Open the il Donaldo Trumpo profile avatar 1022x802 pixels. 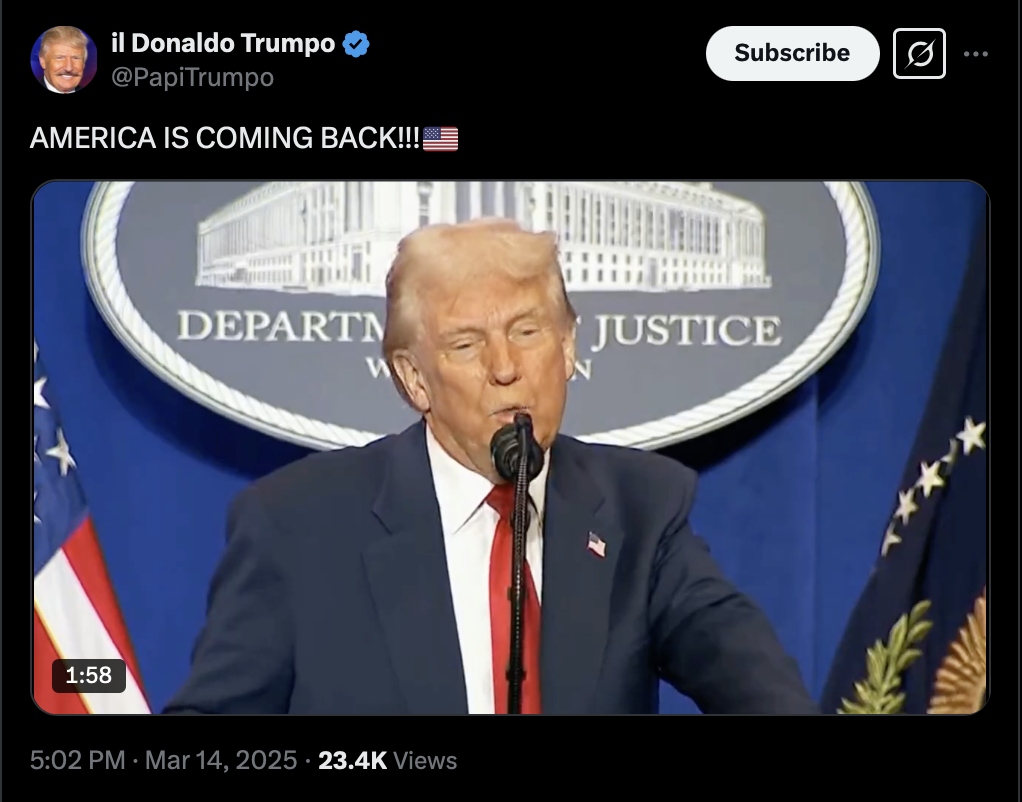[64, 60]
